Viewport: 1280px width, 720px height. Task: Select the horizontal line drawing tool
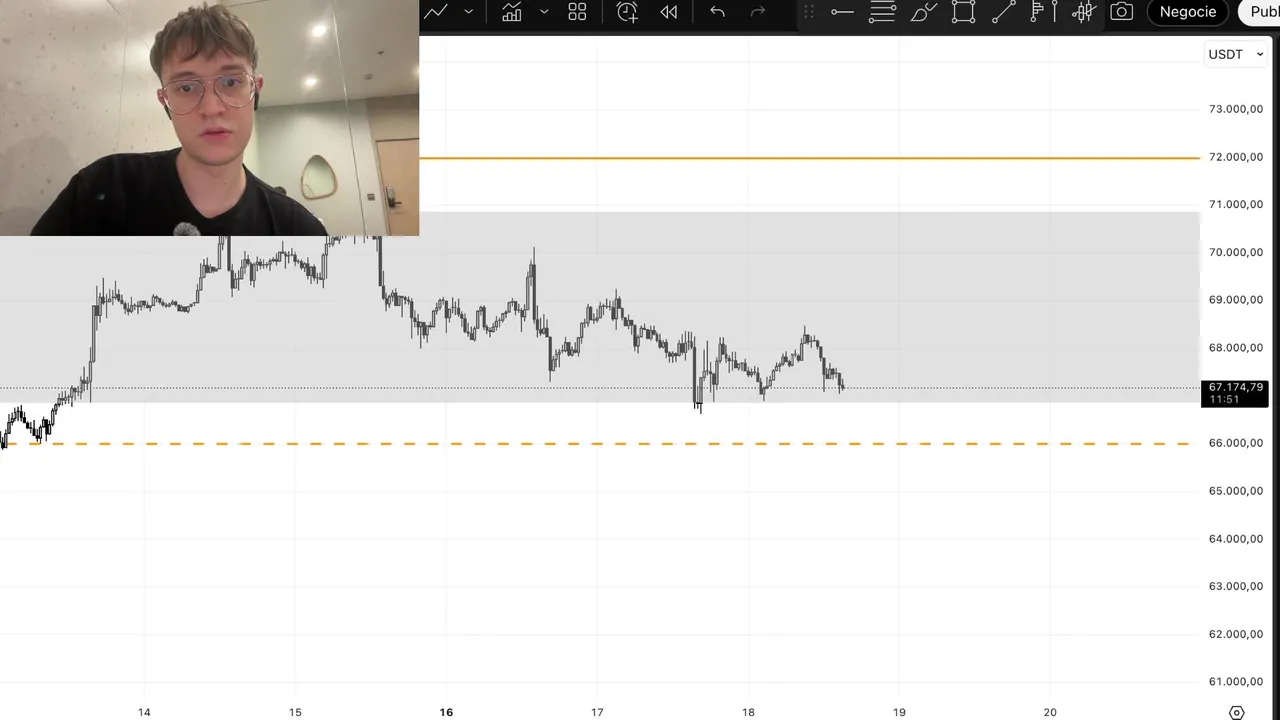pos(842,12)
